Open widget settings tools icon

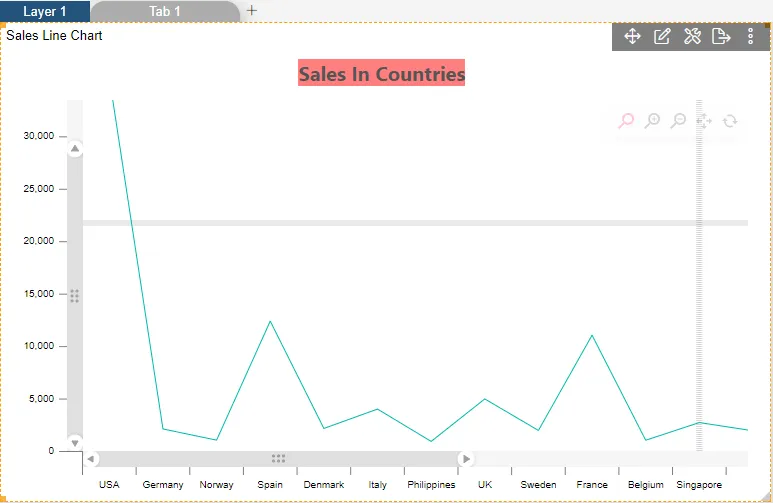692,37
